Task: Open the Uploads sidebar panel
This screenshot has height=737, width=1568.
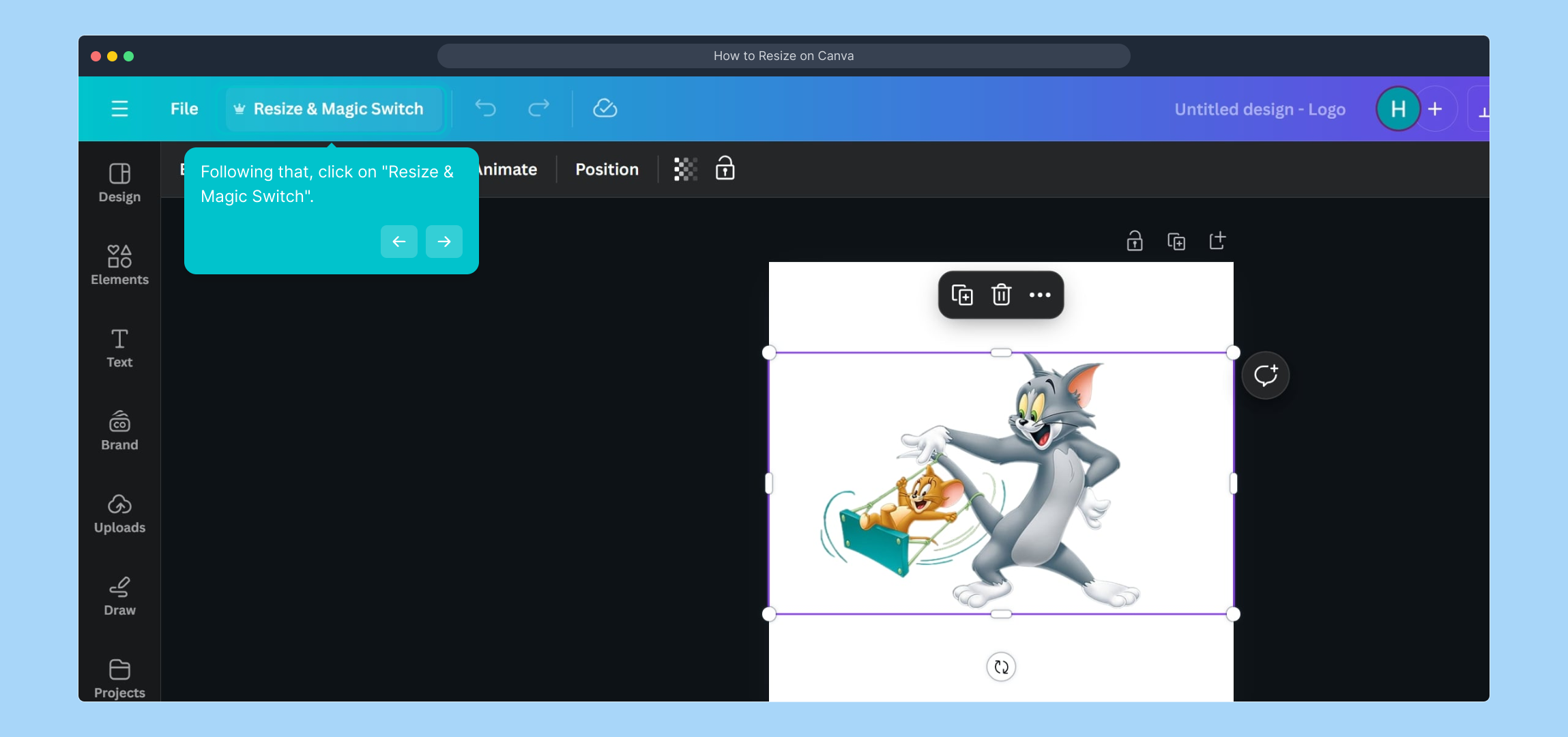Action: click(x=119, y=513)
